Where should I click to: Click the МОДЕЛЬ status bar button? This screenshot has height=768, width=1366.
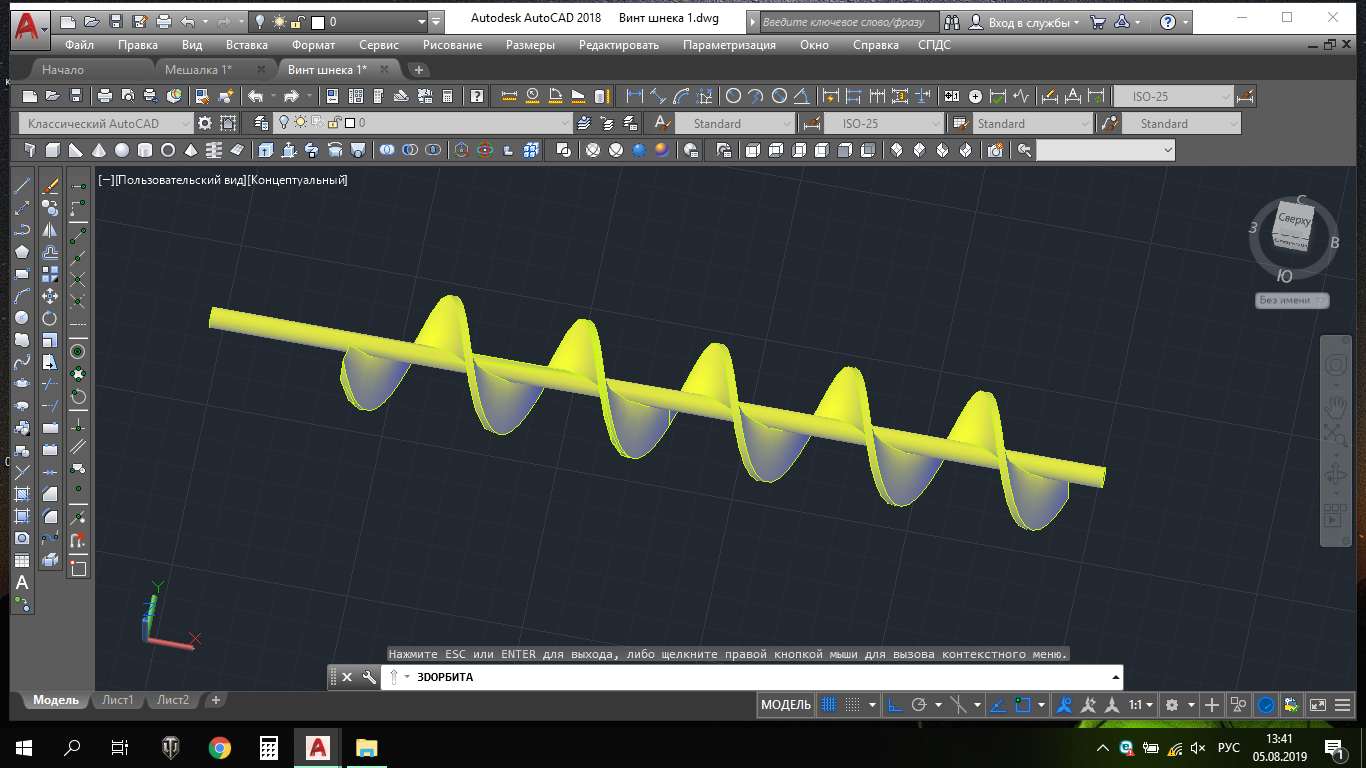[786, 705]
